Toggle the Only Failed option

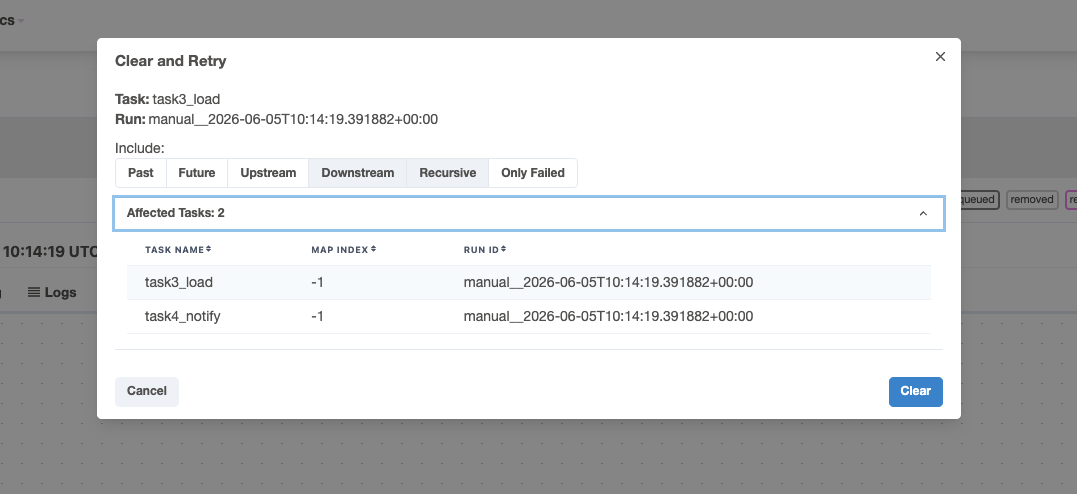click(533, 172)
